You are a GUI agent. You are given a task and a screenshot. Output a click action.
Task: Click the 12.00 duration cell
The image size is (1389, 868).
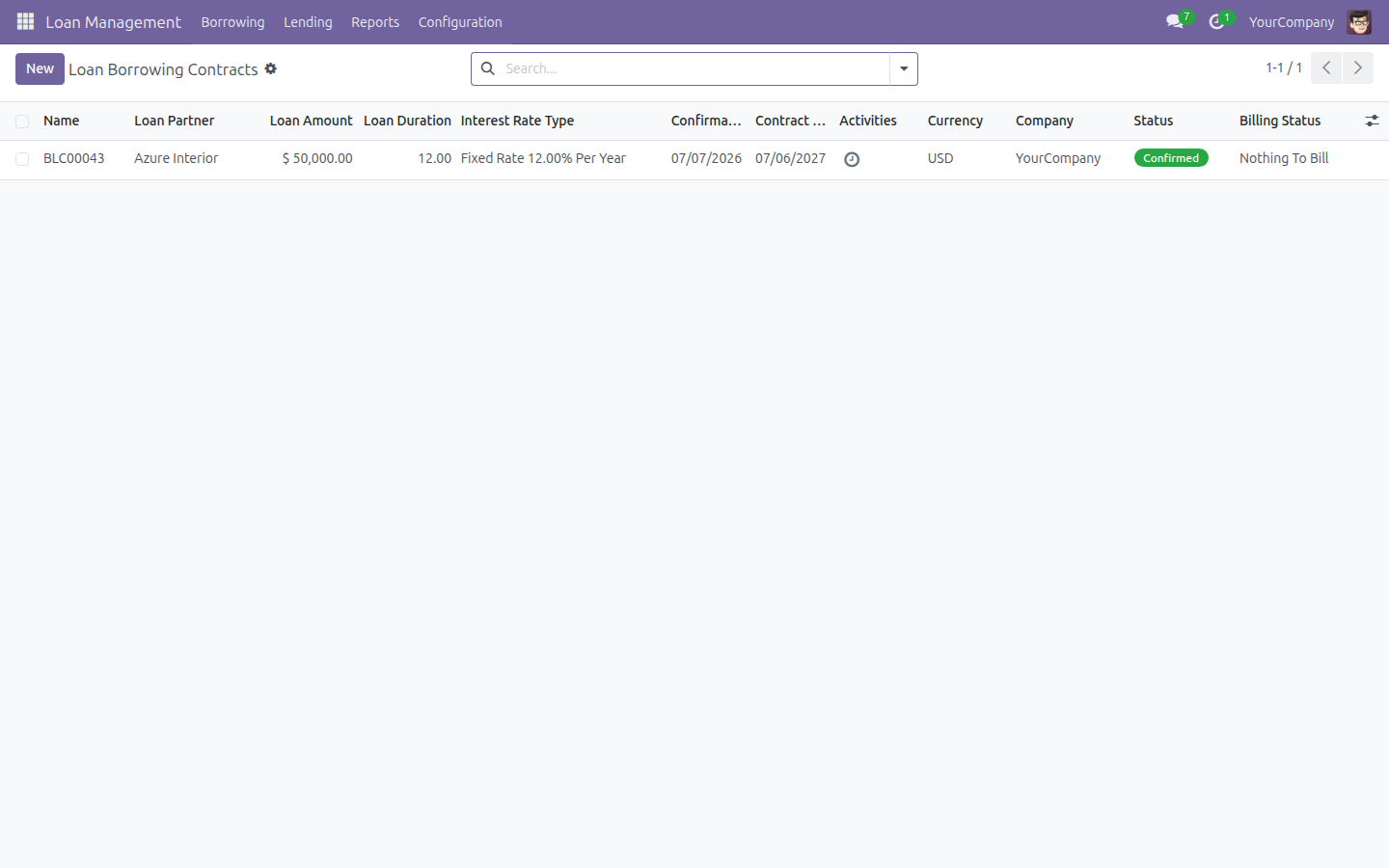[x=434, y=158]
